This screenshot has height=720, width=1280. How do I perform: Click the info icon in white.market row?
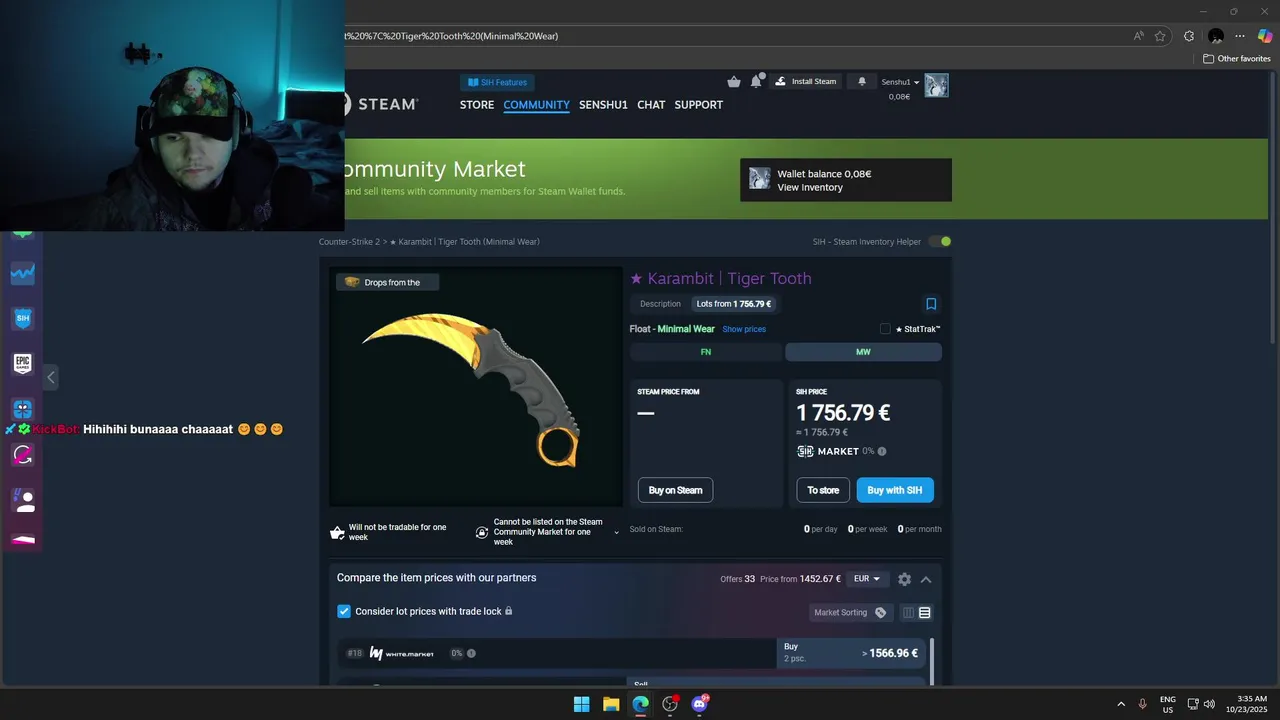(x=471, y=653)
